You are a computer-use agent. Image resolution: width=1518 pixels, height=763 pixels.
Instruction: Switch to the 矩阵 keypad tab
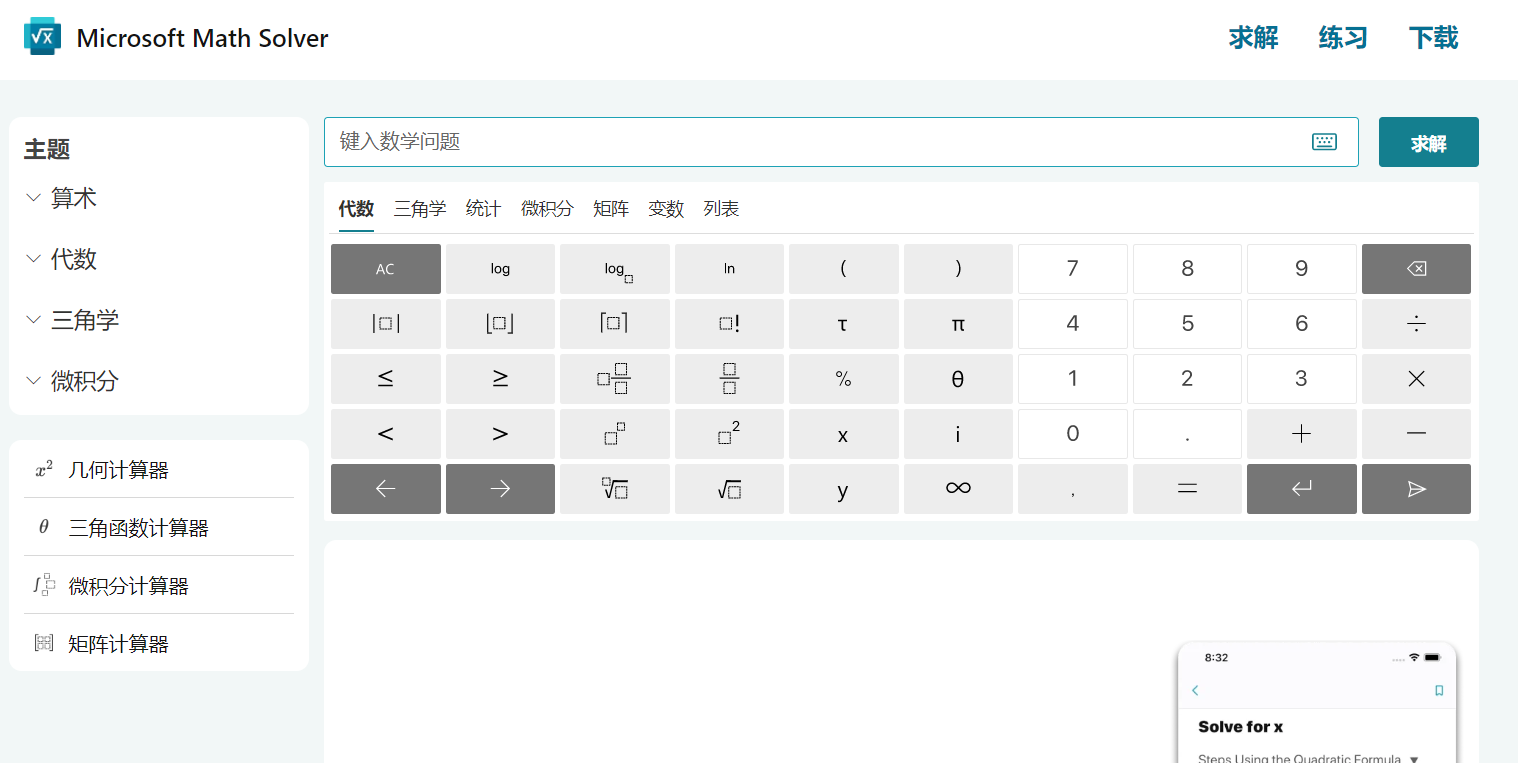tap(611, 209)
